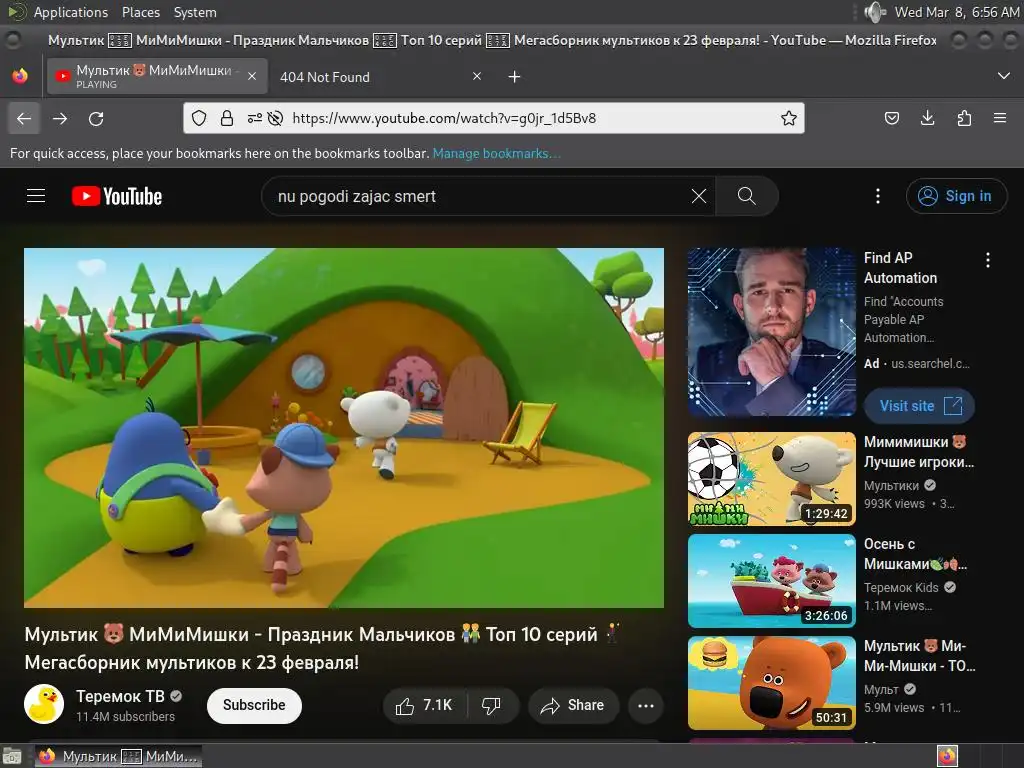Screen dimensions: 1024x768
Task: Close the Мультик МиМиМишки tab
Action: pos(252,76)
